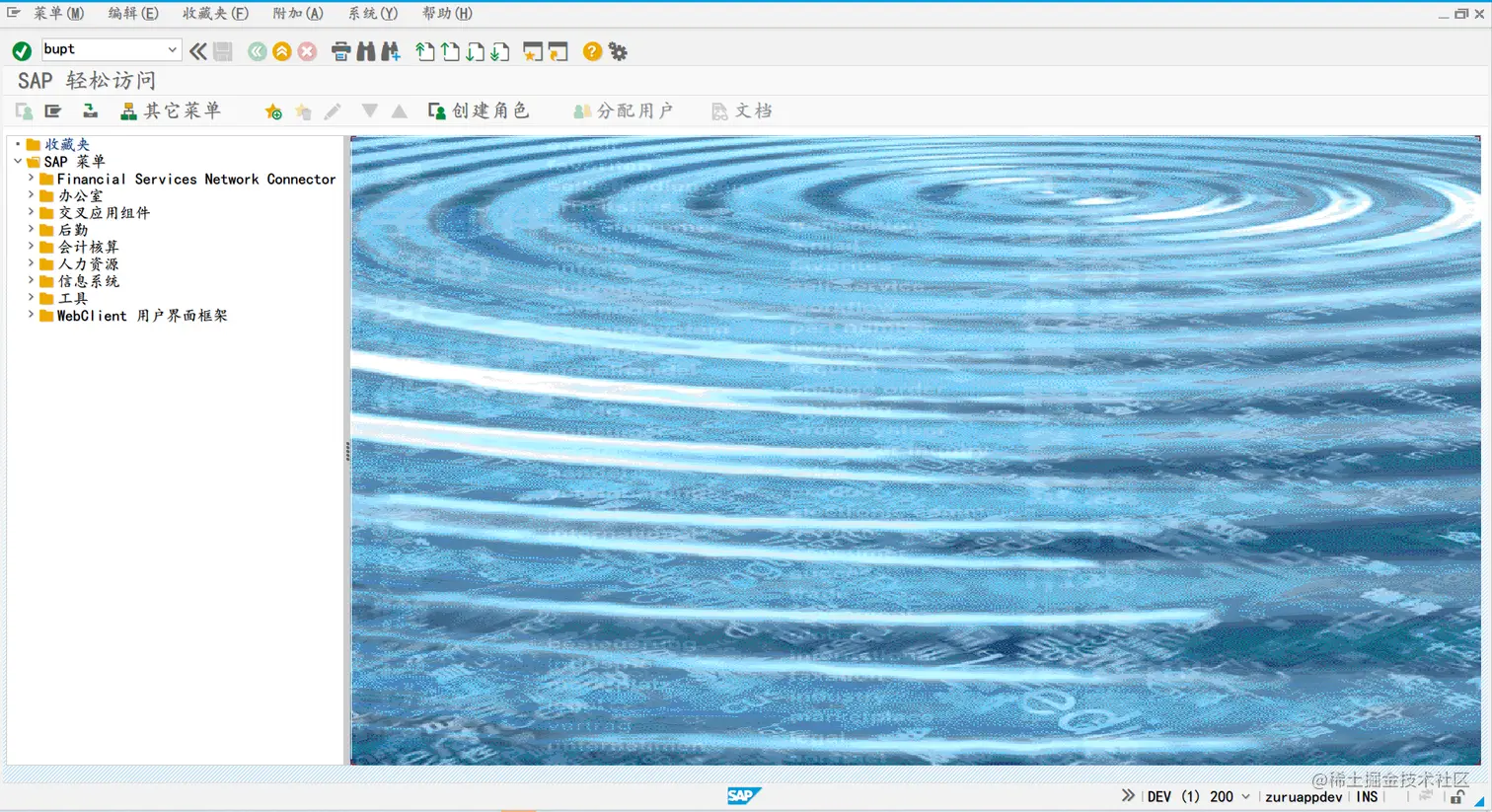Open the 菜单(M) menu
The image size is (1492, 812).
click(x=58, y=13)
